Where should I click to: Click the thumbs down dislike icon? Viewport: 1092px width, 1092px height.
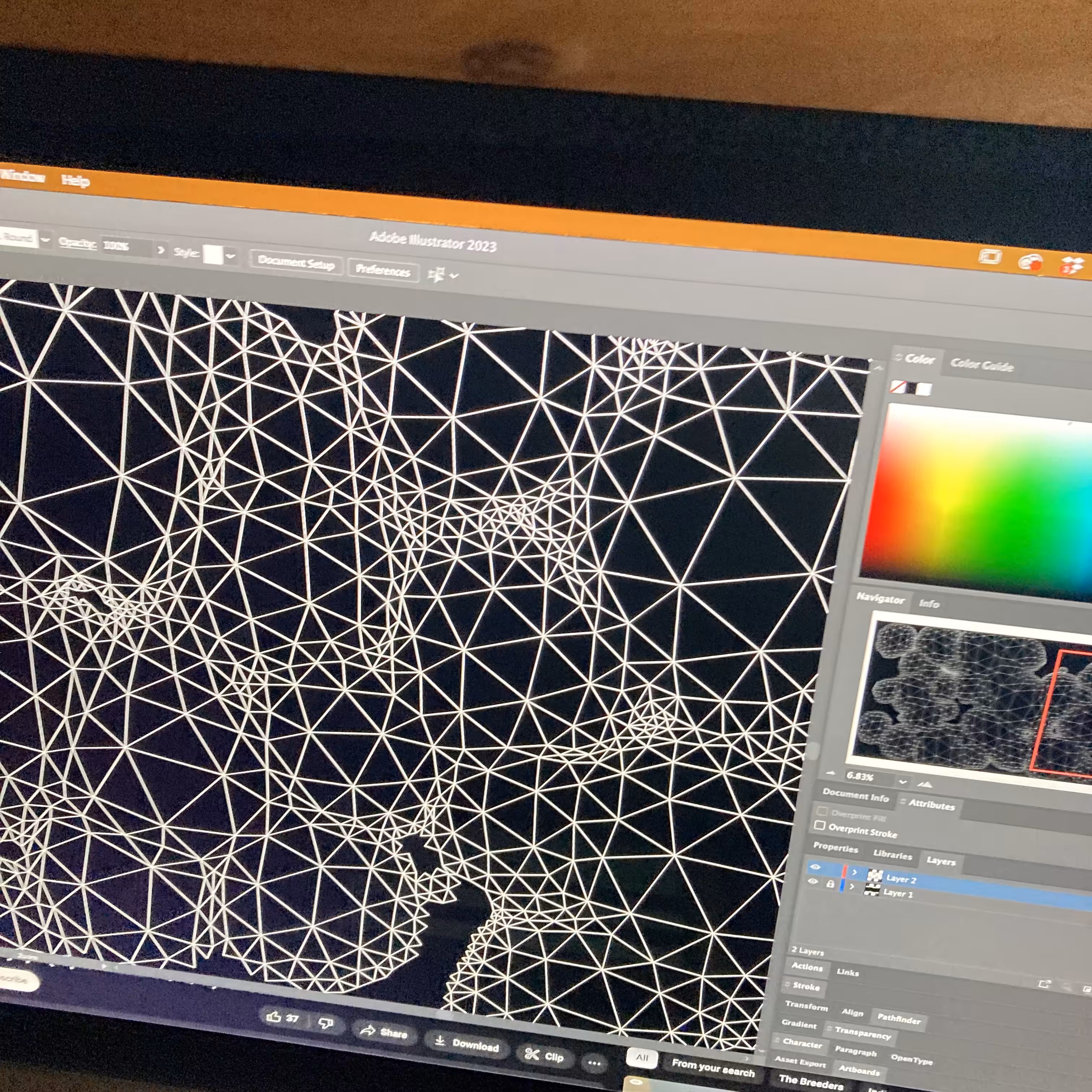tap(326, 1024)
